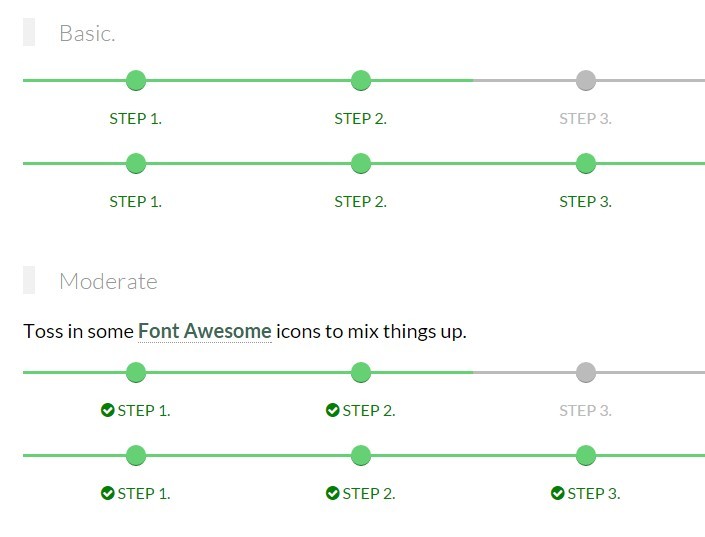
Task: Open the Font Awesome link
Action: pyautogui.click(x=205, y=331)
